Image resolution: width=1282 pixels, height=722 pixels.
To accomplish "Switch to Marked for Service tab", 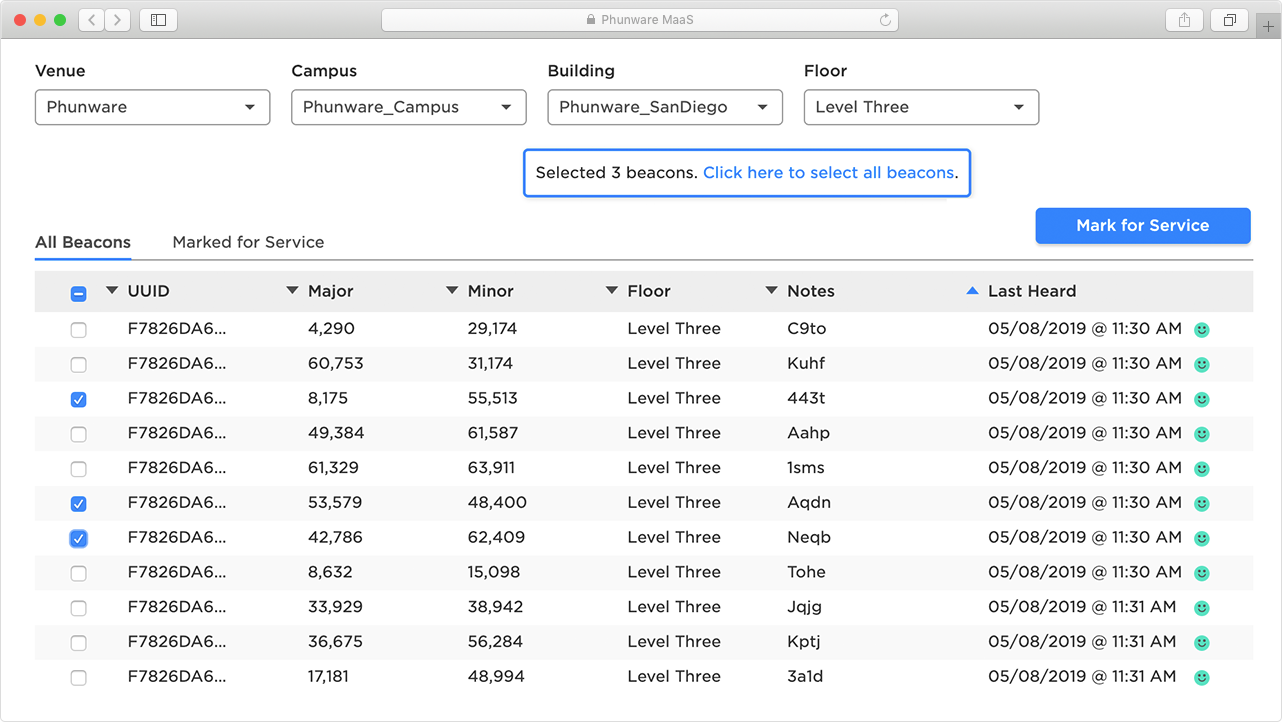I will click(x=248, y=242).
